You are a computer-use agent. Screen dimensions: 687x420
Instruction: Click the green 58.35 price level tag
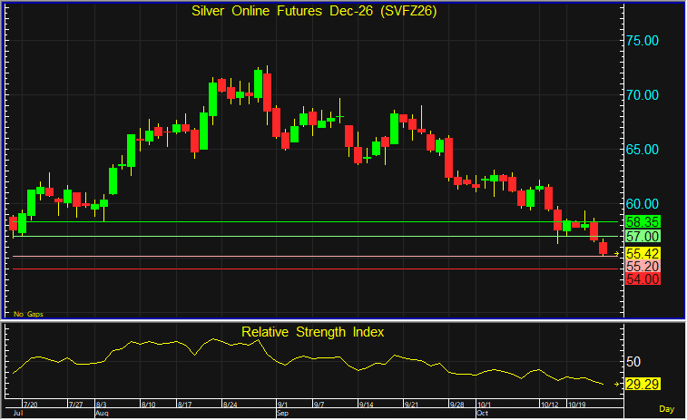[x=642, y=222]
